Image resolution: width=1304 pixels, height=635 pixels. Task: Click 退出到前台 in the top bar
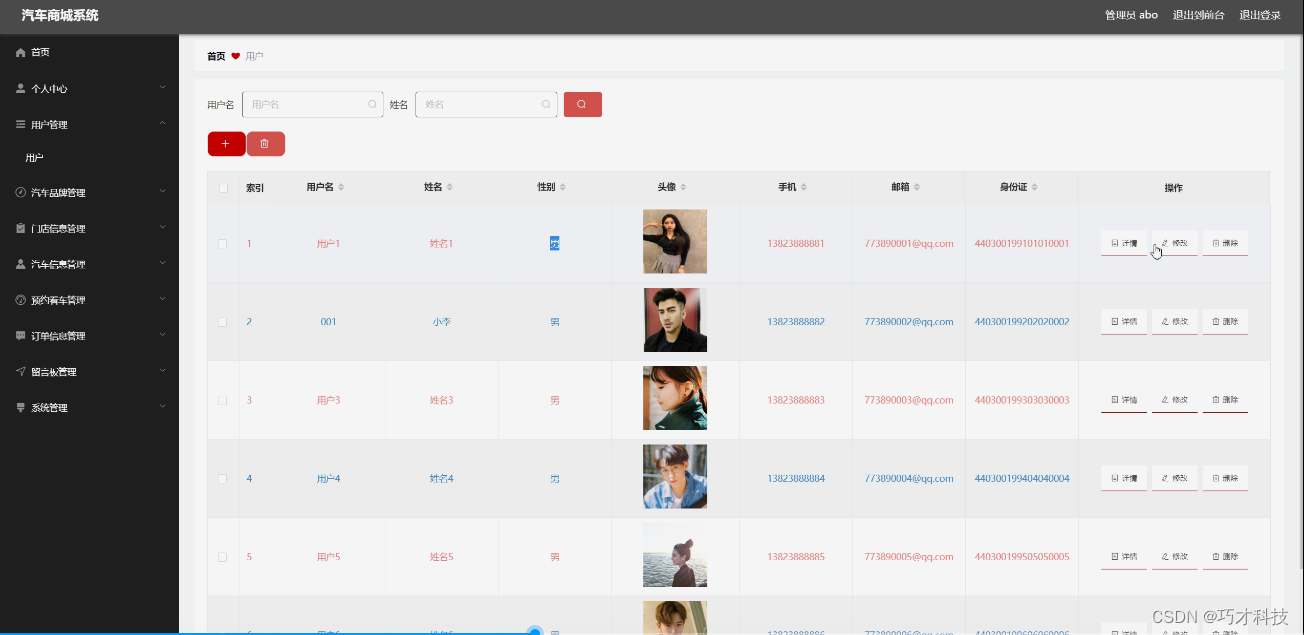pos(1198,15)
